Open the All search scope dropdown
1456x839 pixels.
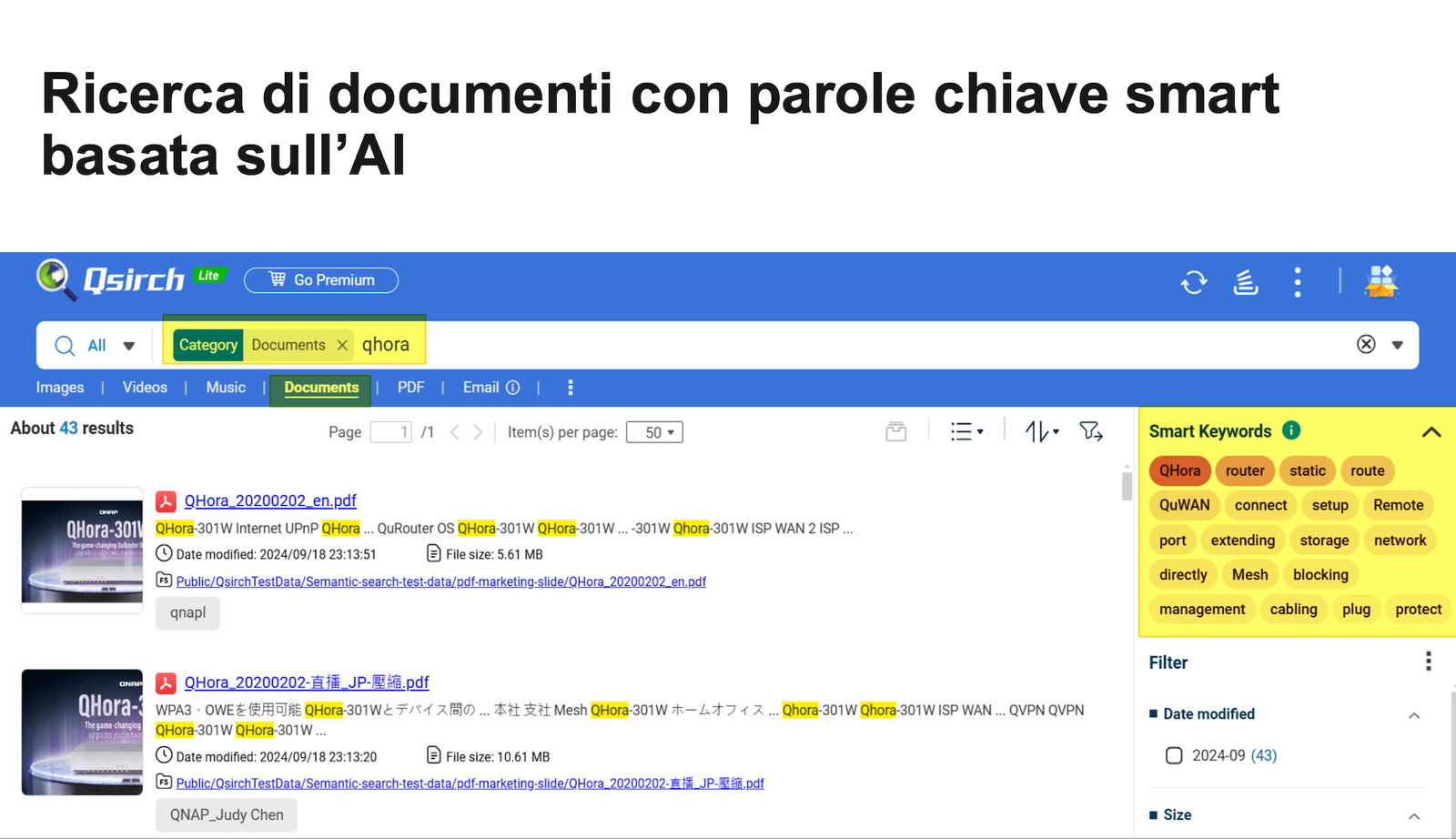111,346
